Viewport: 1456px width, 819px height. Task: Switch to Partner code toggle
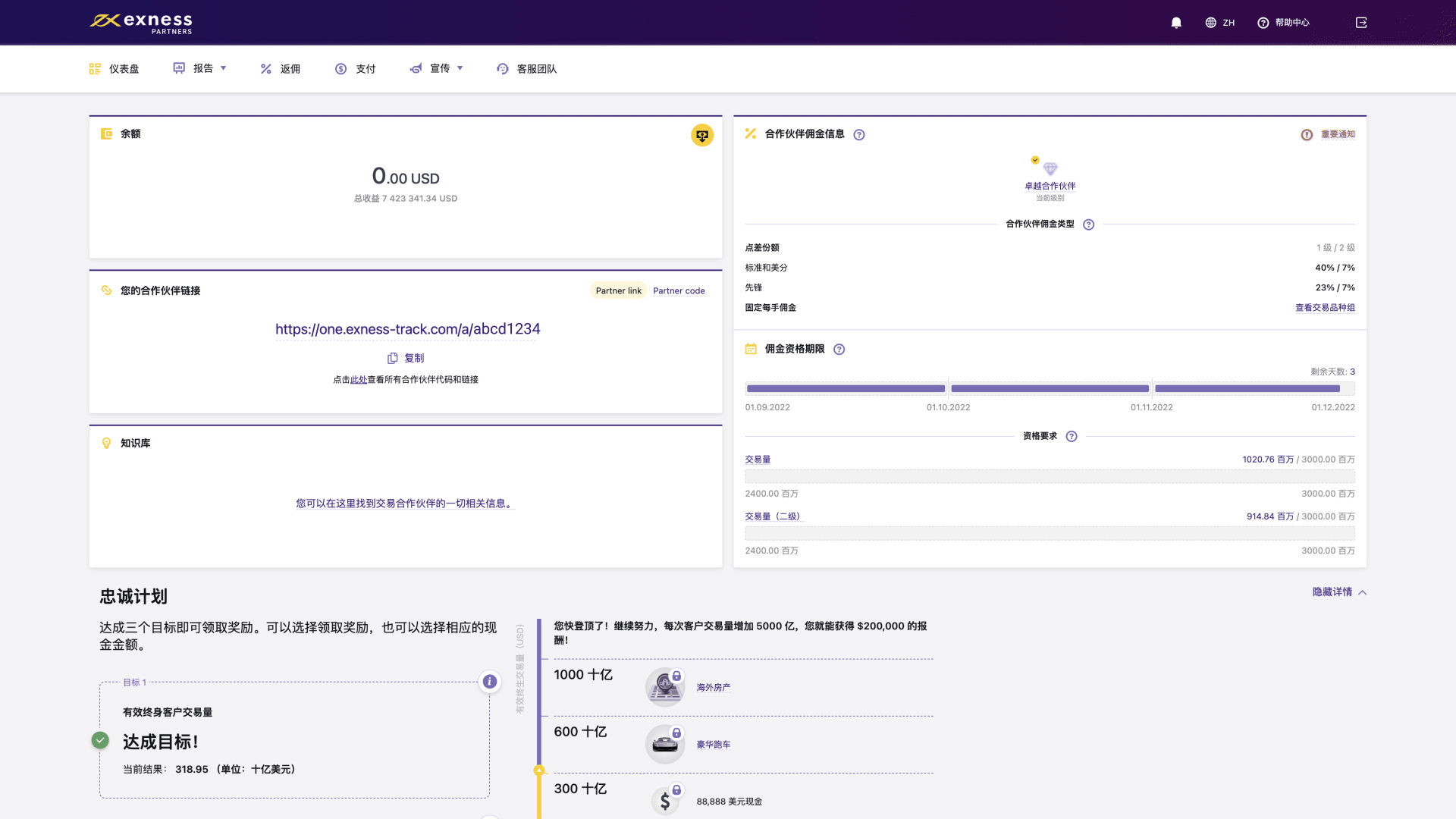[x=679, y=291]
